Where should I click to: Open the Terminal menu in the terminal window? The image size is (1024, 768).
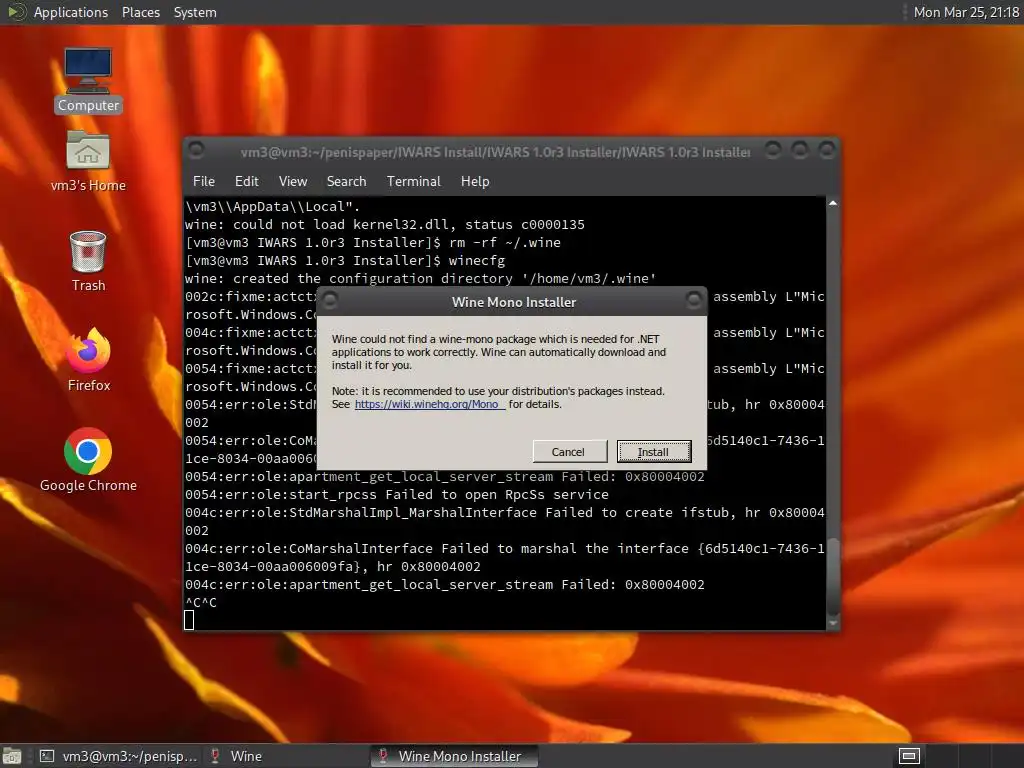click(x=413, y=182)
